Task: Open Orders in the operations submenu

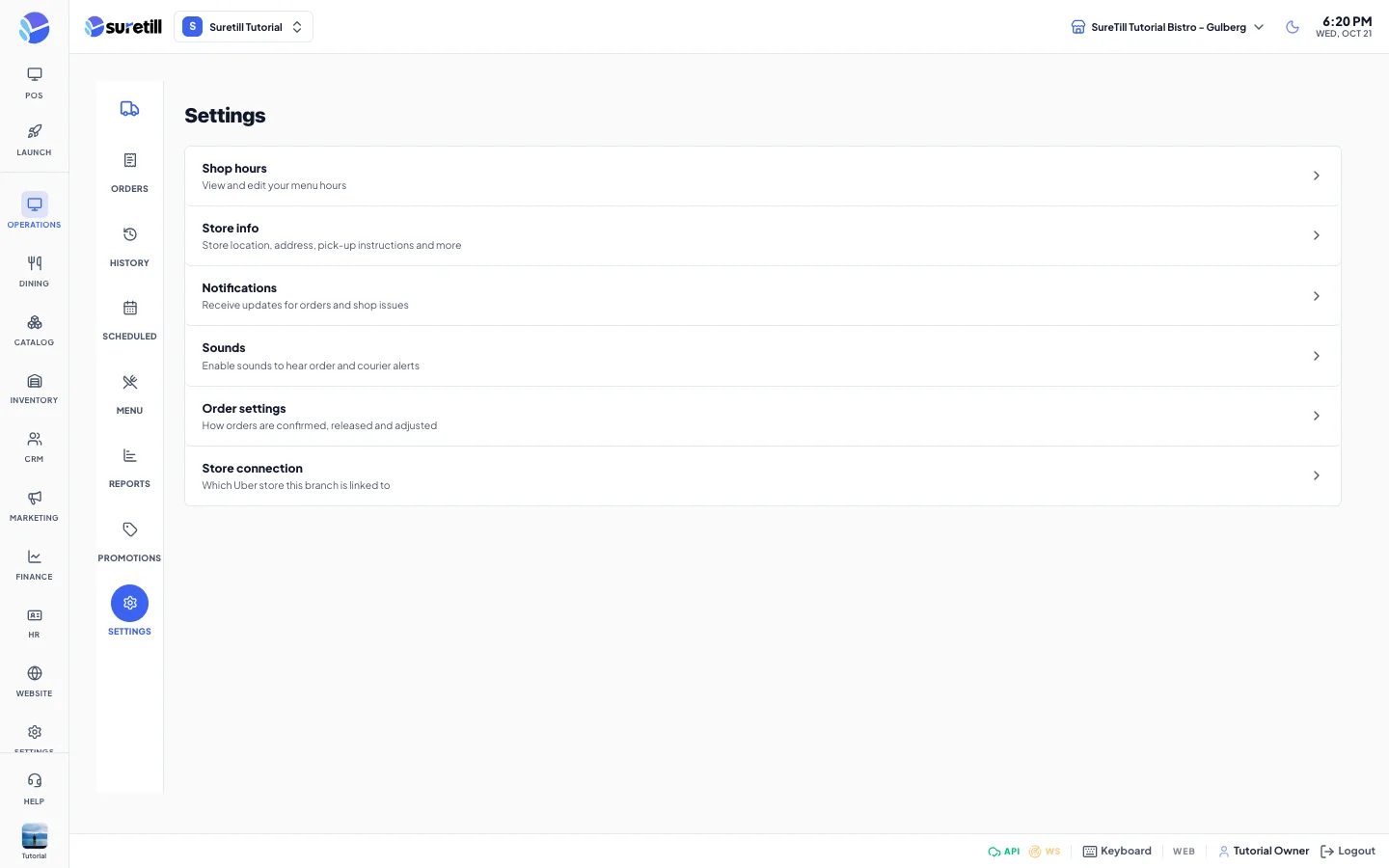Action: (129, 172)
